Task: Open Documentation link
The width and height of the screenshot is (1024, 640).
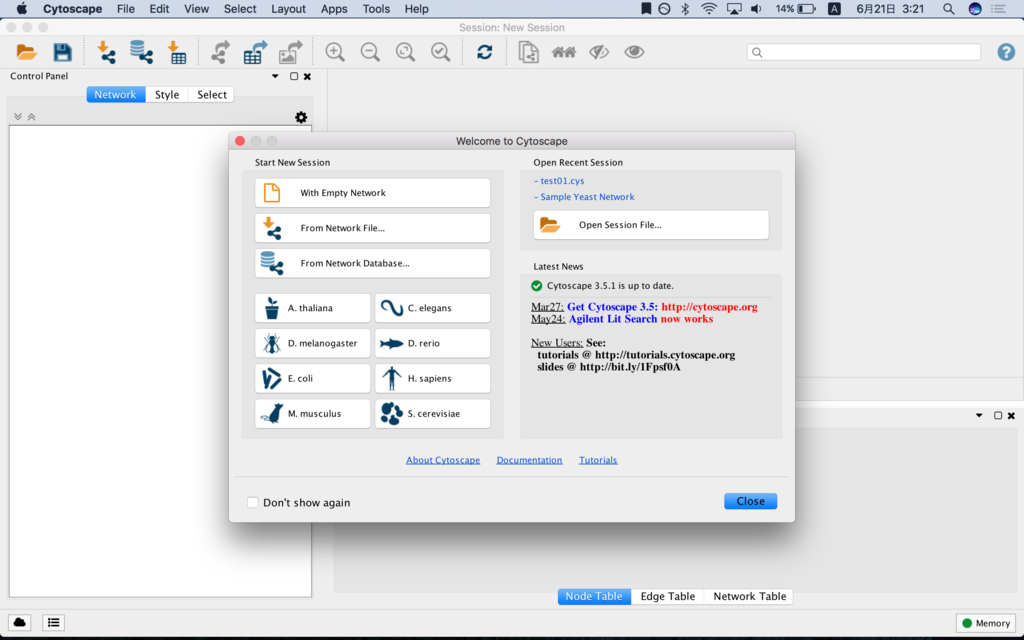Action: [529, 460]
